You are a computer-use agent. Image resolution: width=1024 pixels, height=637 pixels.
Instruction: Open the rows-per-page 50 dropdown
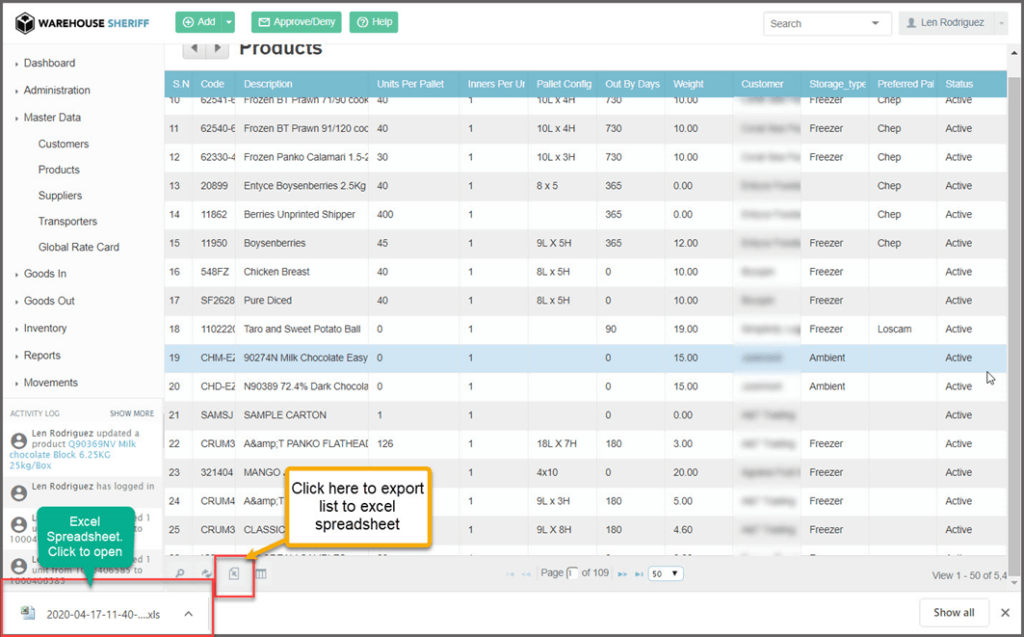pyautogui.click(x=666, y=574)
